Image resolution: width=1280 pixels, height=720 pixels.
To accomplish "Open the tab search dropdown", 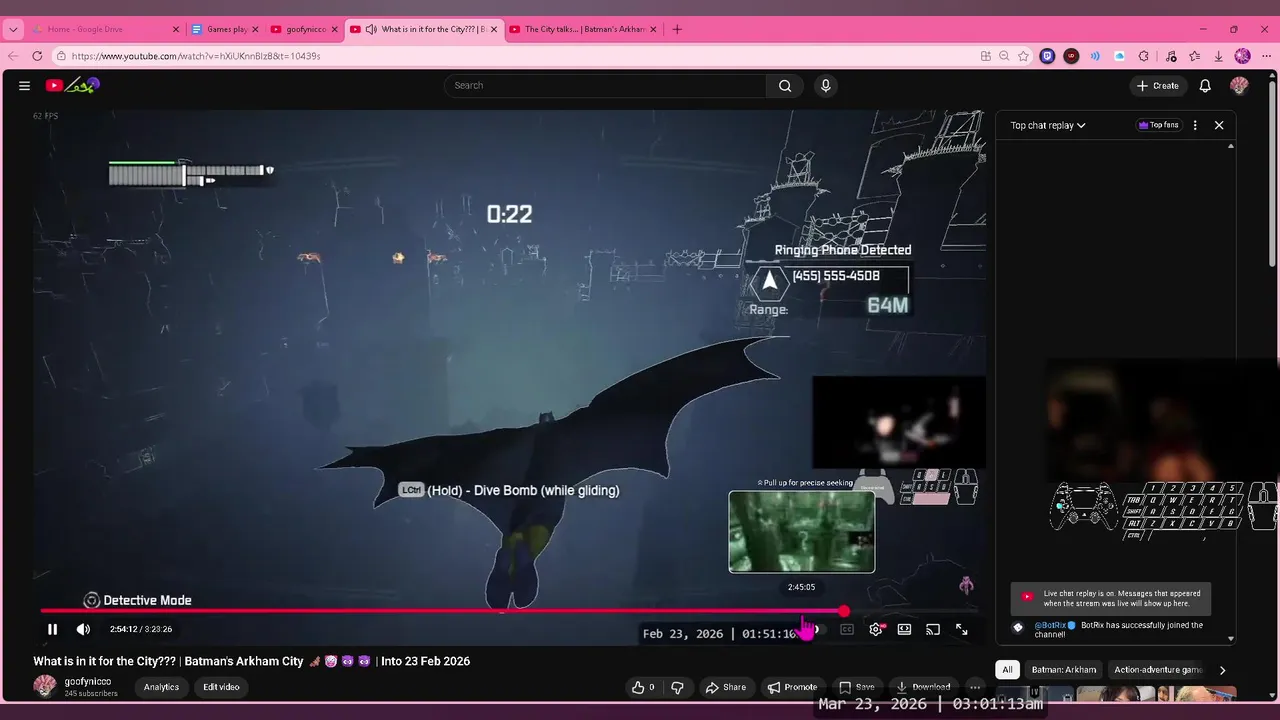I will [13, 29].
